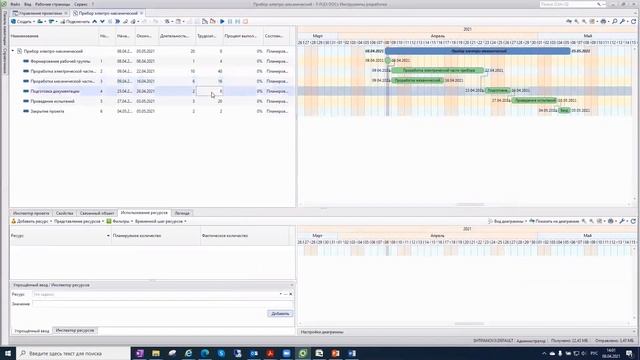Viewport: 640px width, 360px height.
Task: Click Показать на диаграмме button
Action: (x=554, y=221)
